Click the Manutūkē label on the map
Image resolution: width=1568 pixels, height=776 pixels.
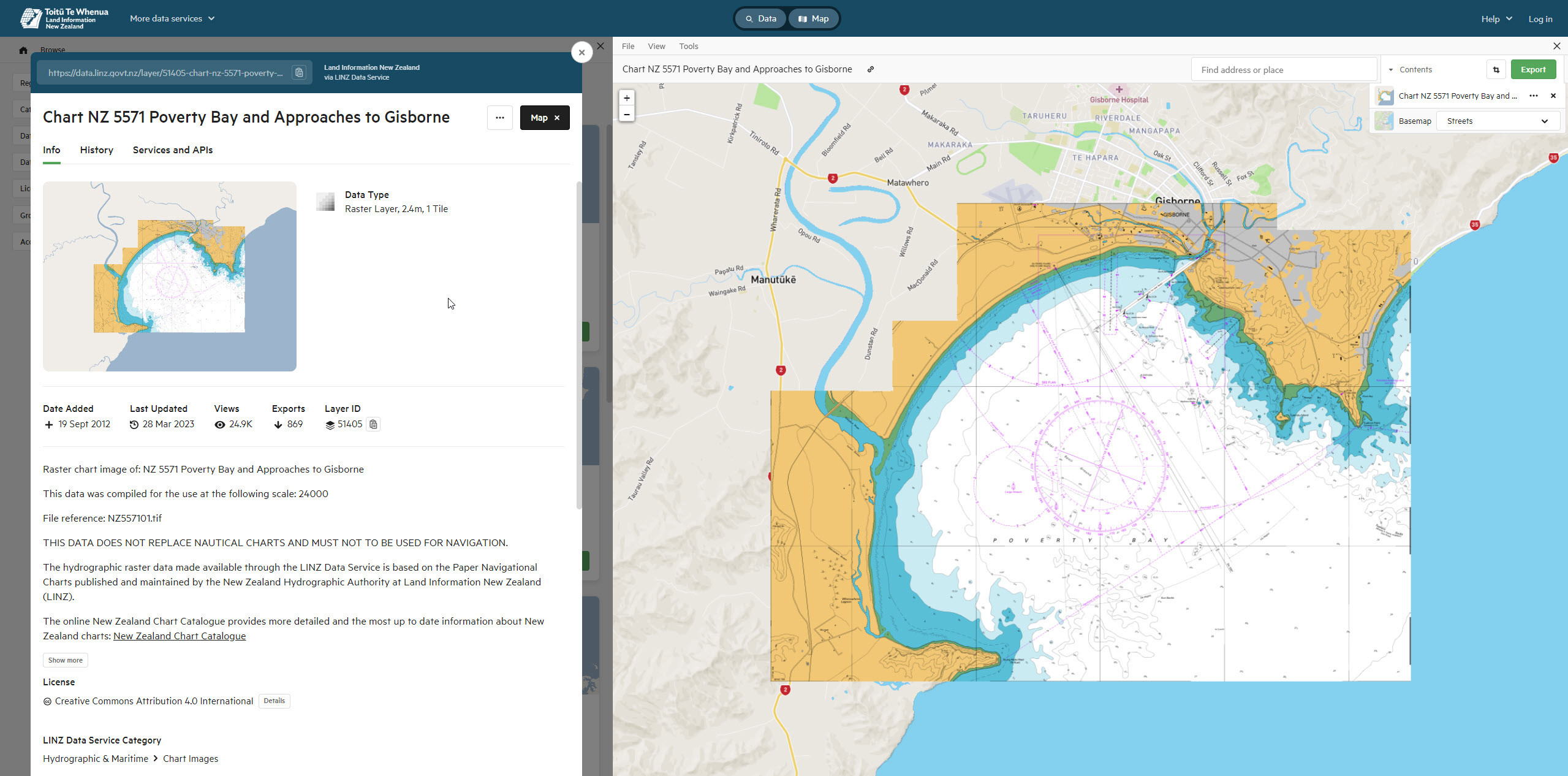click(x=773, y=280)
